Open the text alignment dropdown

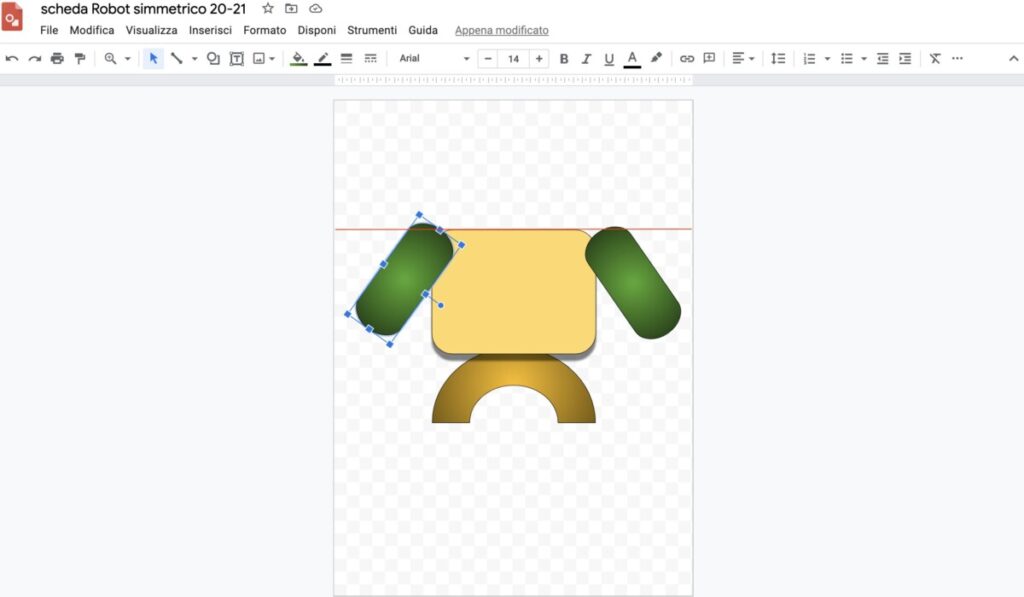pyautogui.click(x=743, y=59)
